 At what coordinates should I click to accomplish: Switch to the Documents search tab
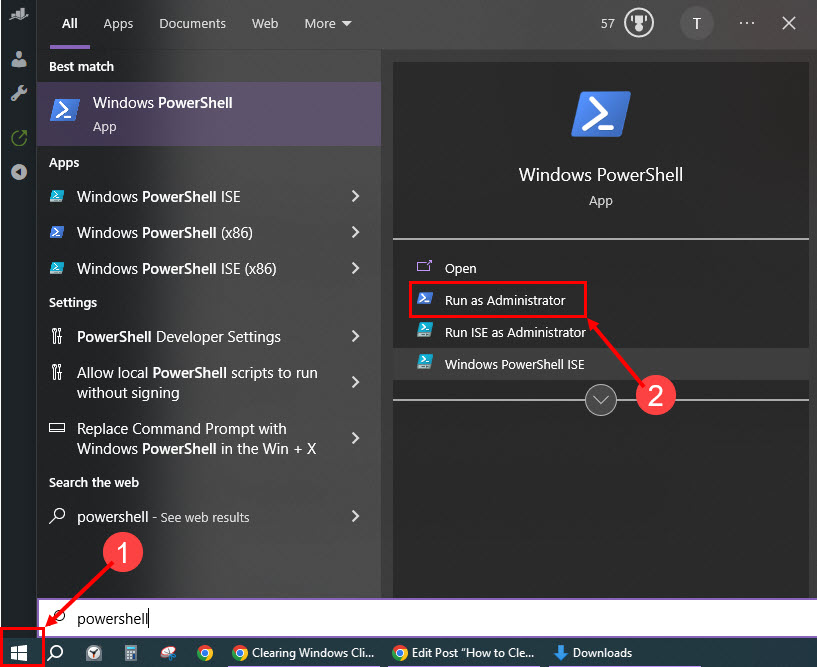click(x=192, y=23)
